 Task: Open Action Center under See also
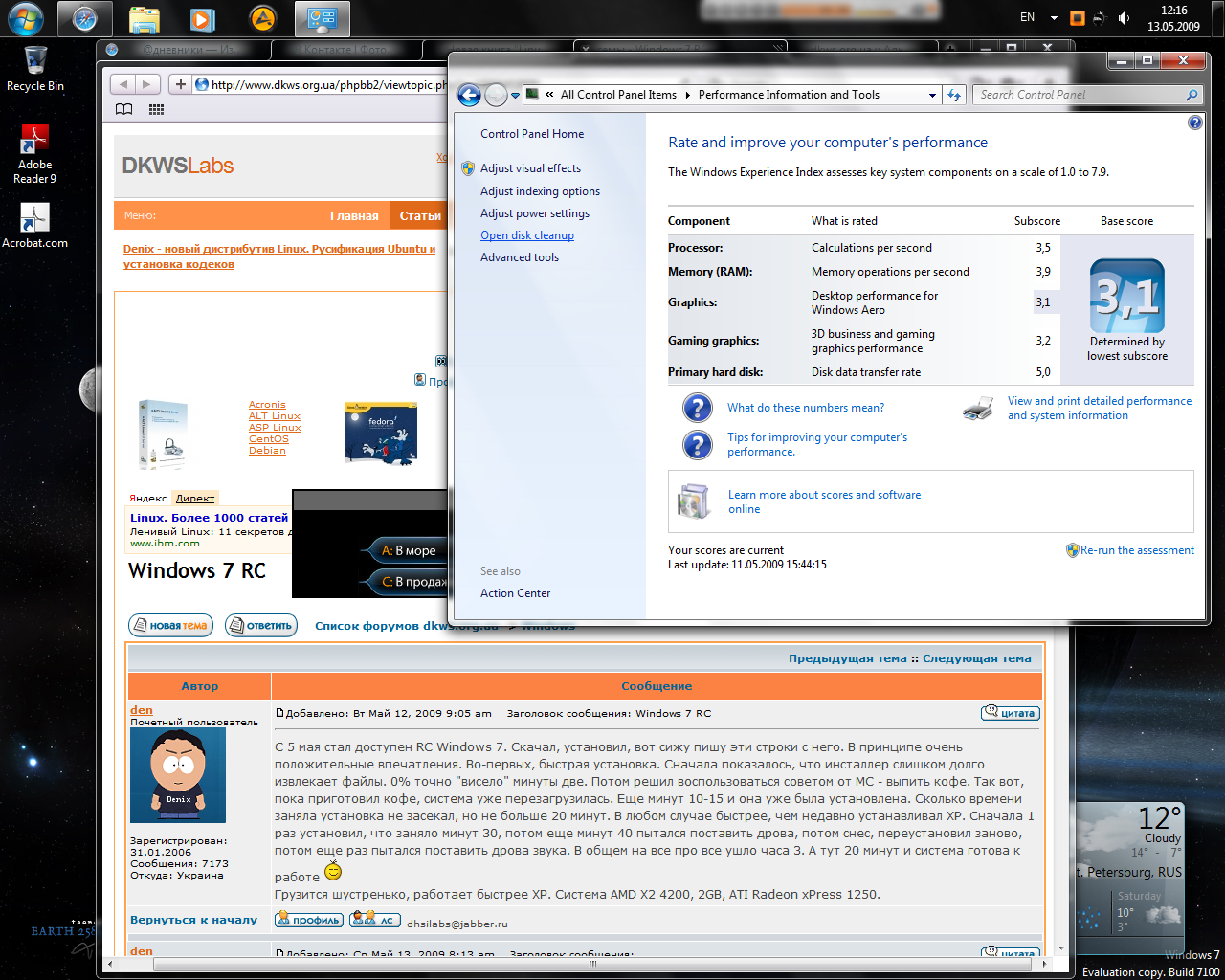[x=515, y=593]
